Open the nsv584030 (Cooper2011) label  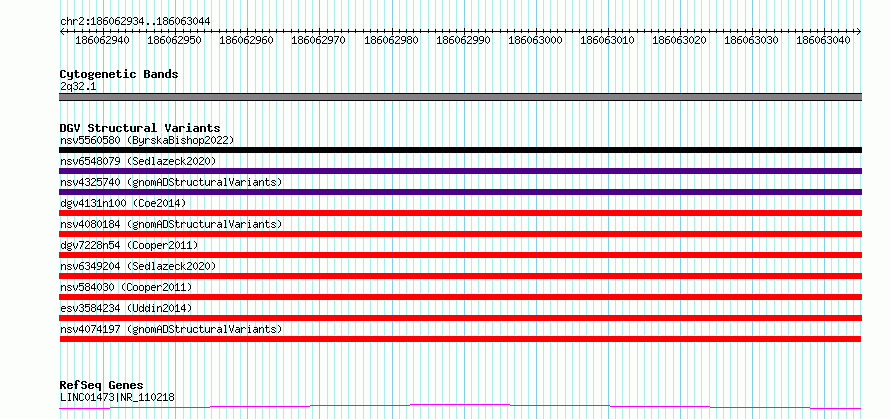(x=126, y=287)
